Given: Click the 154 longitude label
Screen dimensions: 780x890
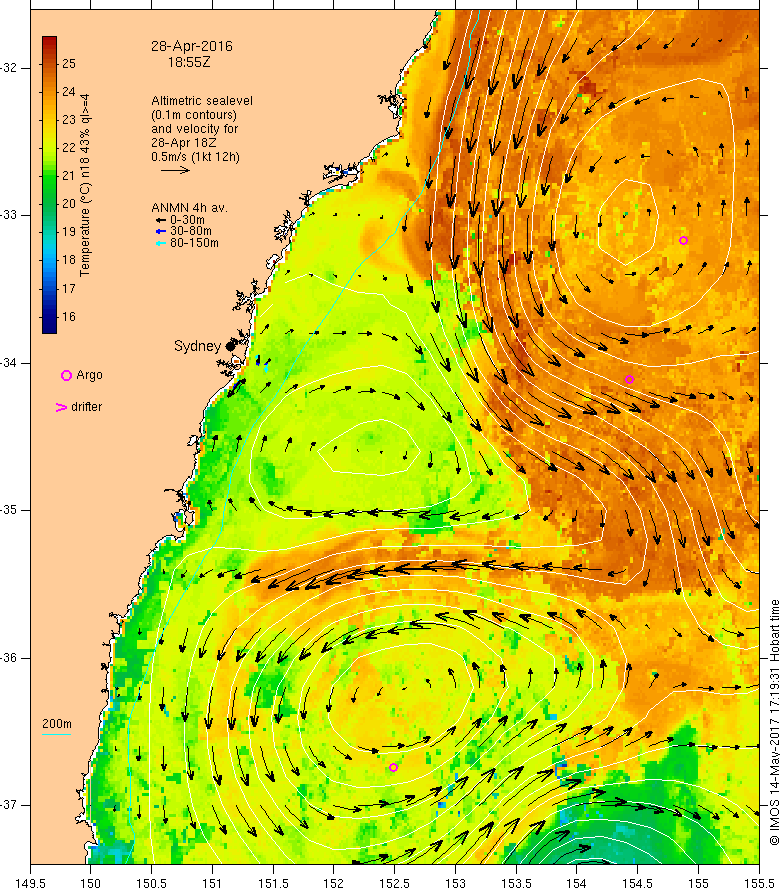Looking at the screenshot, I should point(576,883).
